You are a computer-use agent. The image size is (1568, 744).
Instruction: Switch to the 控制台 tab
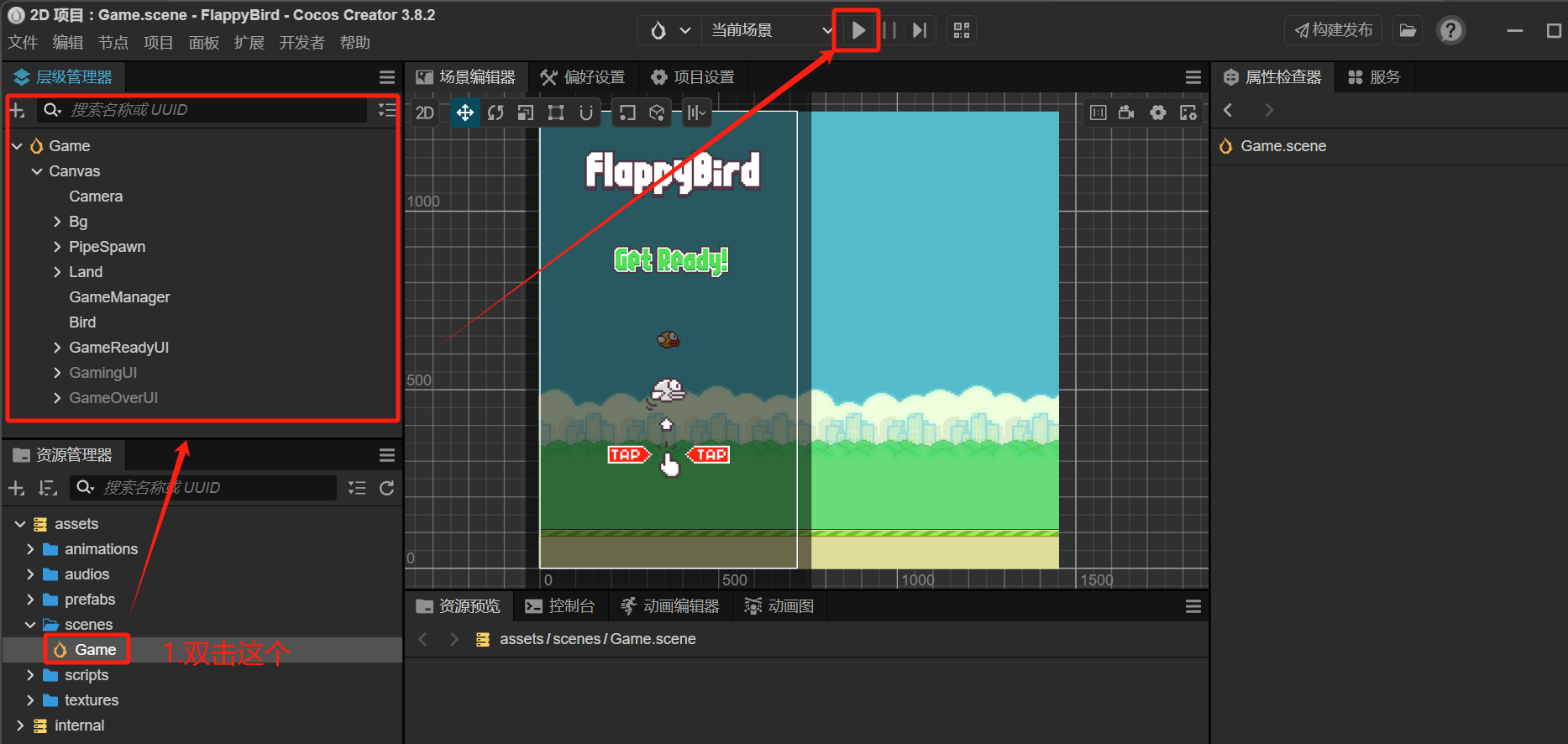560,606
